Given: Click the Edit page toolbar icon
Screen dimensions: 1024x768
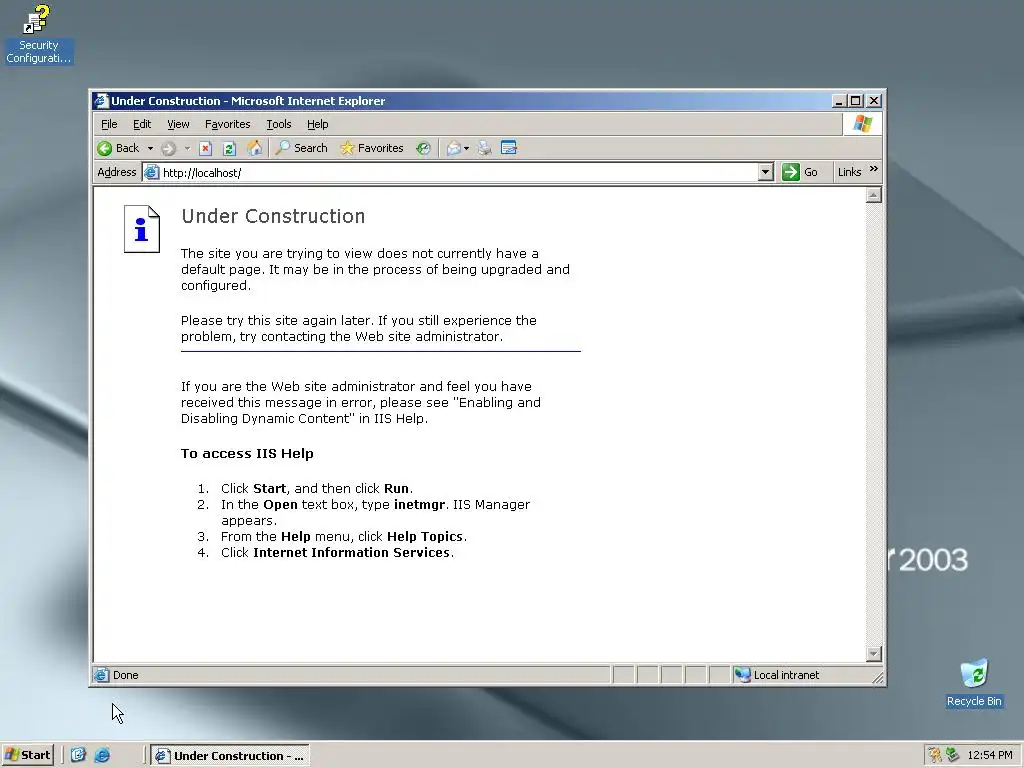Looking at the screenshot, I should coord(509,148).
